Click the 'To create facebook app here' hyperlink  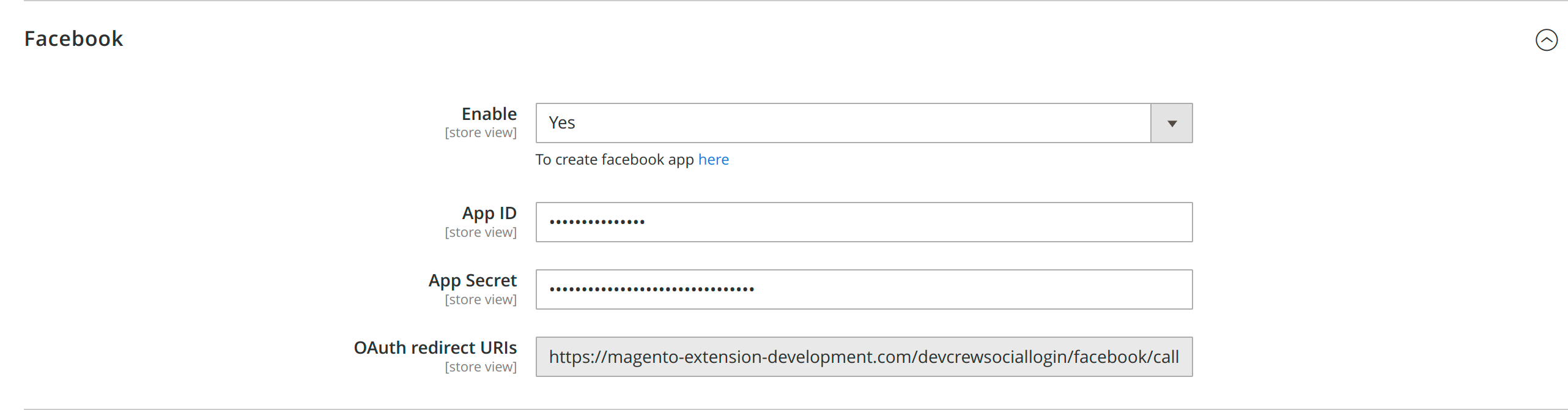point(713,159)
